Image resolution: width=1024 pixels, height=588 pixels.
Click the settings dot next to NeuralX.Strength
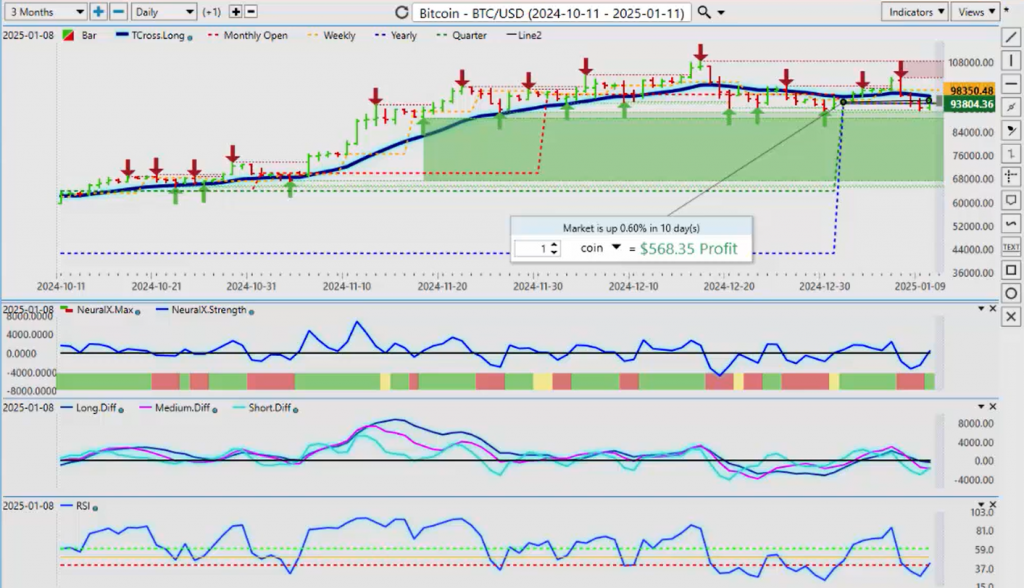coord(251,312)
